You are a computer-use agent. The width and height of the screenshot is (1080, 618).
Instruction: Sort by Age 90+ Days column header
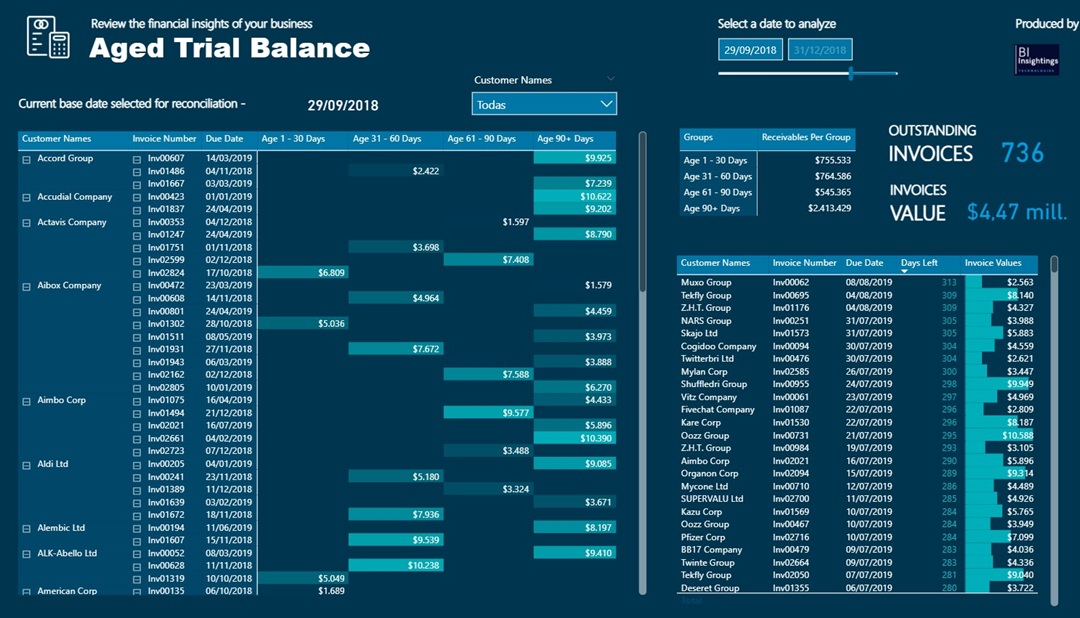565,139
